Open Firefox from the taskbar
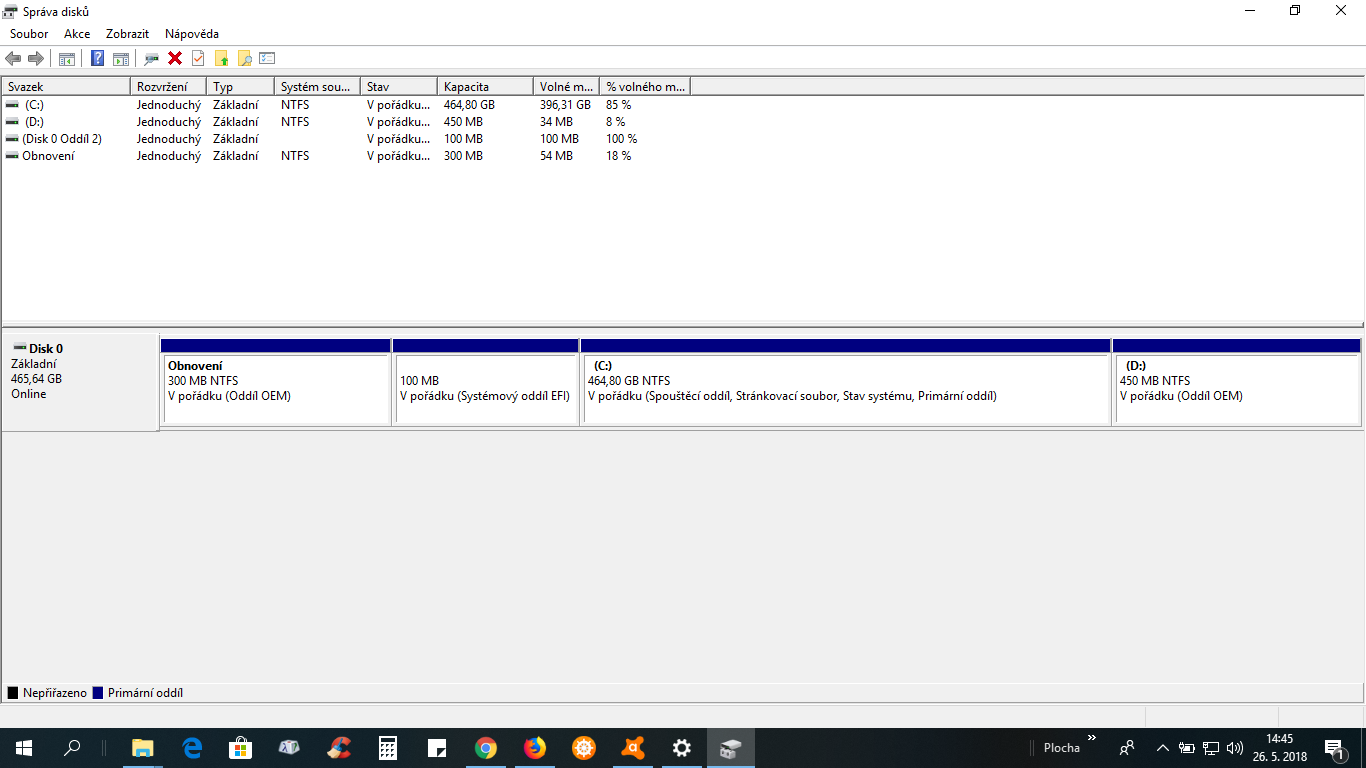 tap(535, 748)
